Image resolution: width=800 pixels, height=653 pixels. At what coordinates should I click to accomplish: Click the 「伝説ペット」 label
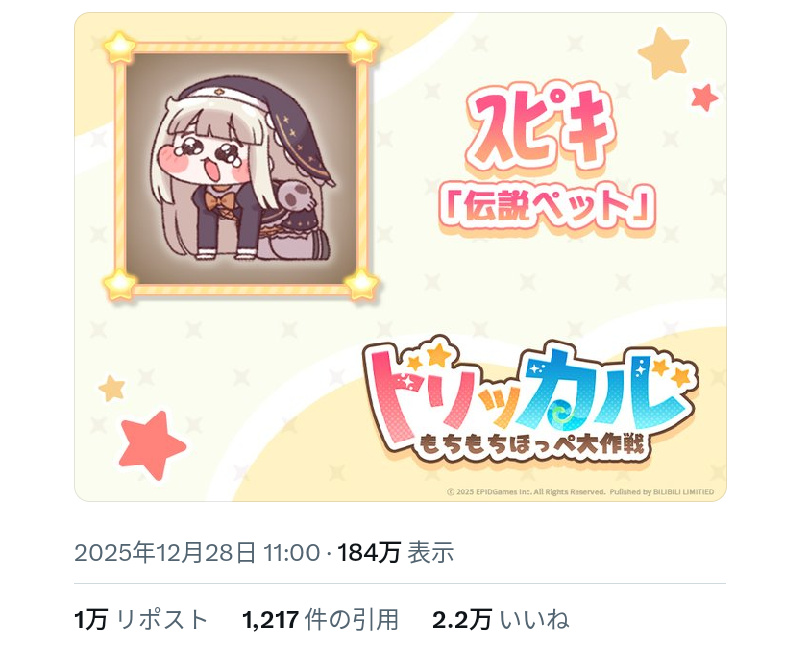(546, 206)
